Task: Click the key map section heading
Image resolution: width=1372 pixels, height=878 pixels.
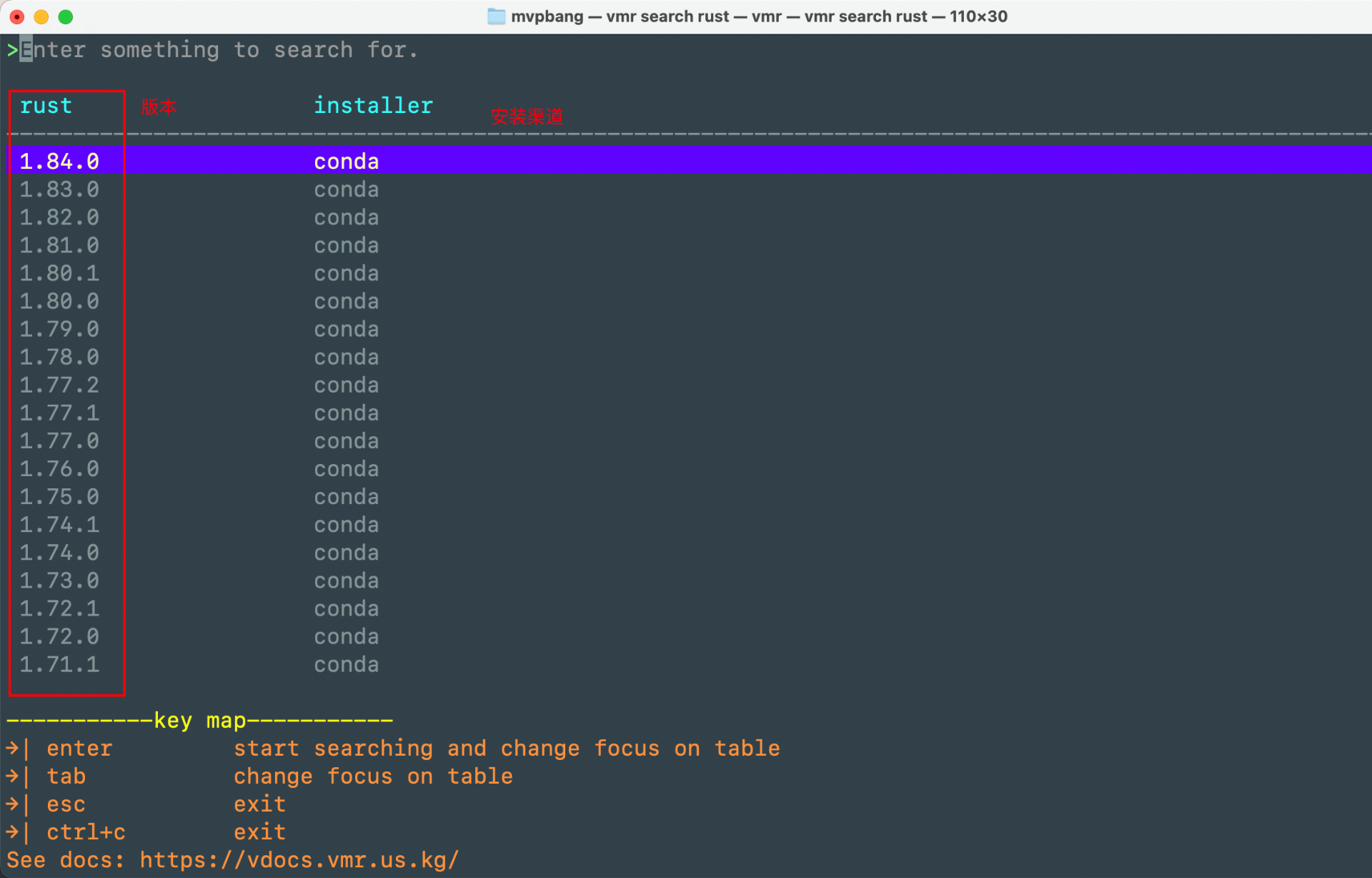Action: click(x=200, y=720)
